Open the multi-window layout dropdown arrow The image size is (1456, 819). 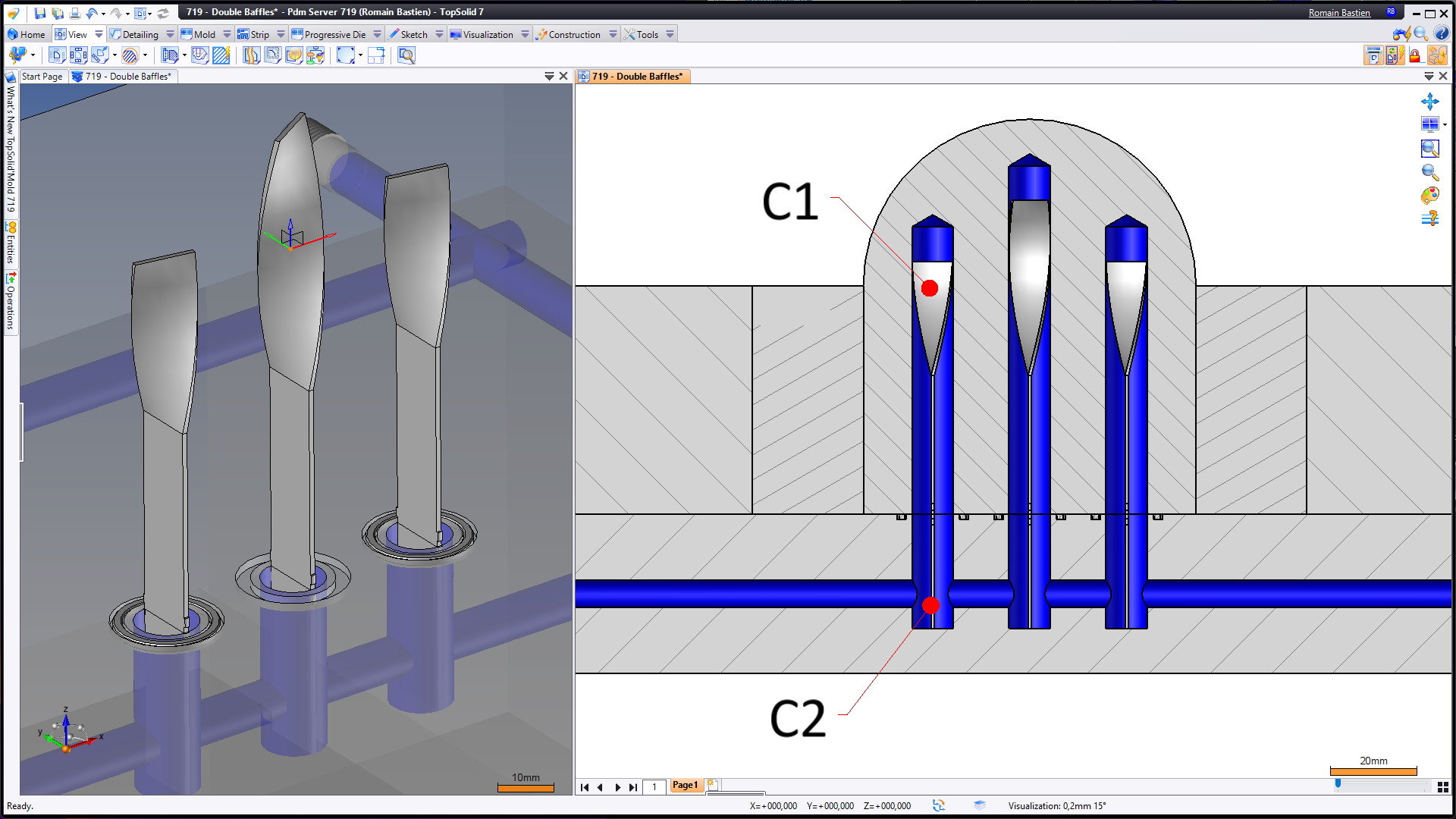pos(1445,125)
